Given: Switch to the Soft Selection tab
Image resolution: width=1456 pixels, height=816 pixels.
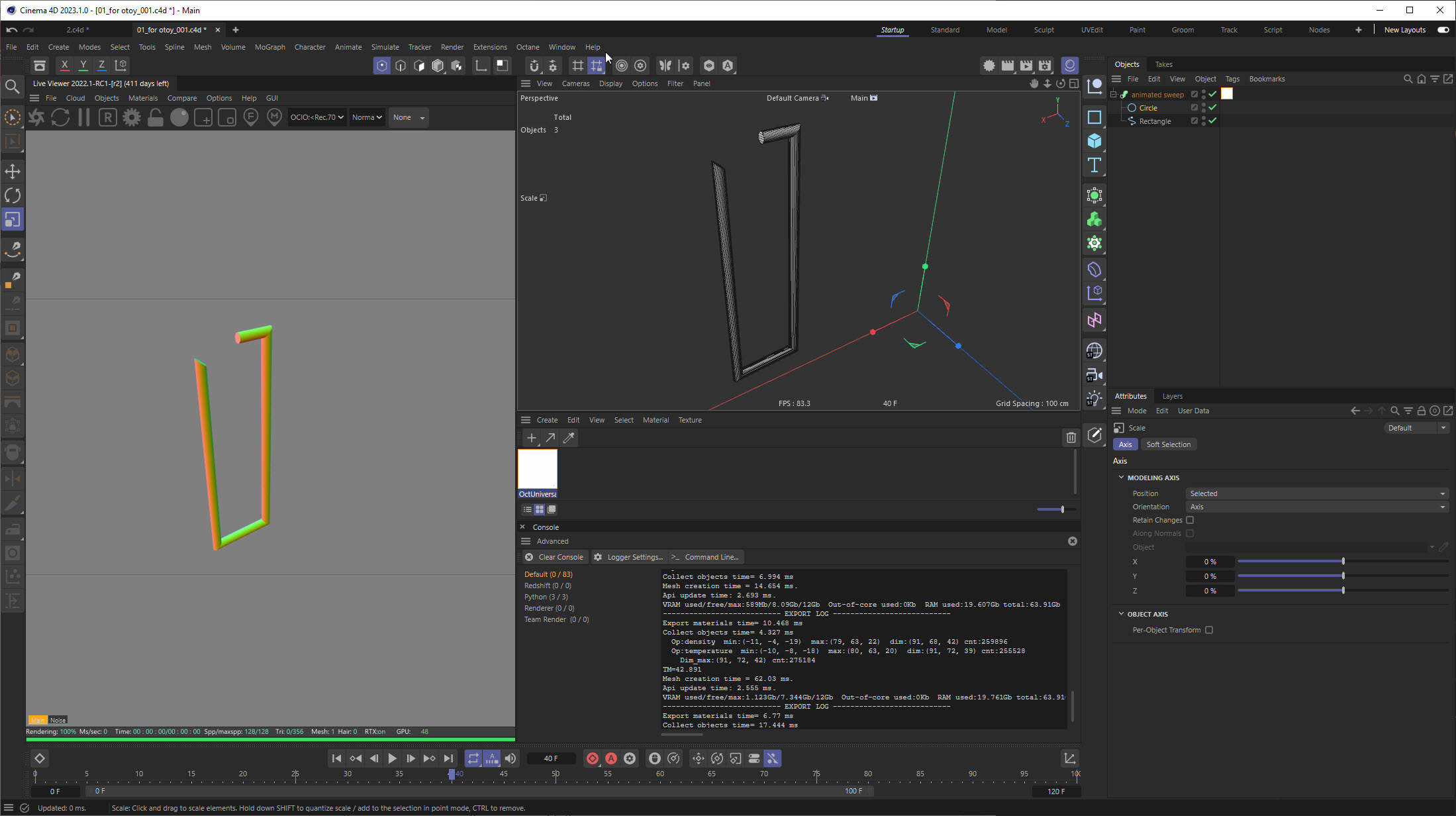Looking at the screenshot, I should pos(1168,444).
